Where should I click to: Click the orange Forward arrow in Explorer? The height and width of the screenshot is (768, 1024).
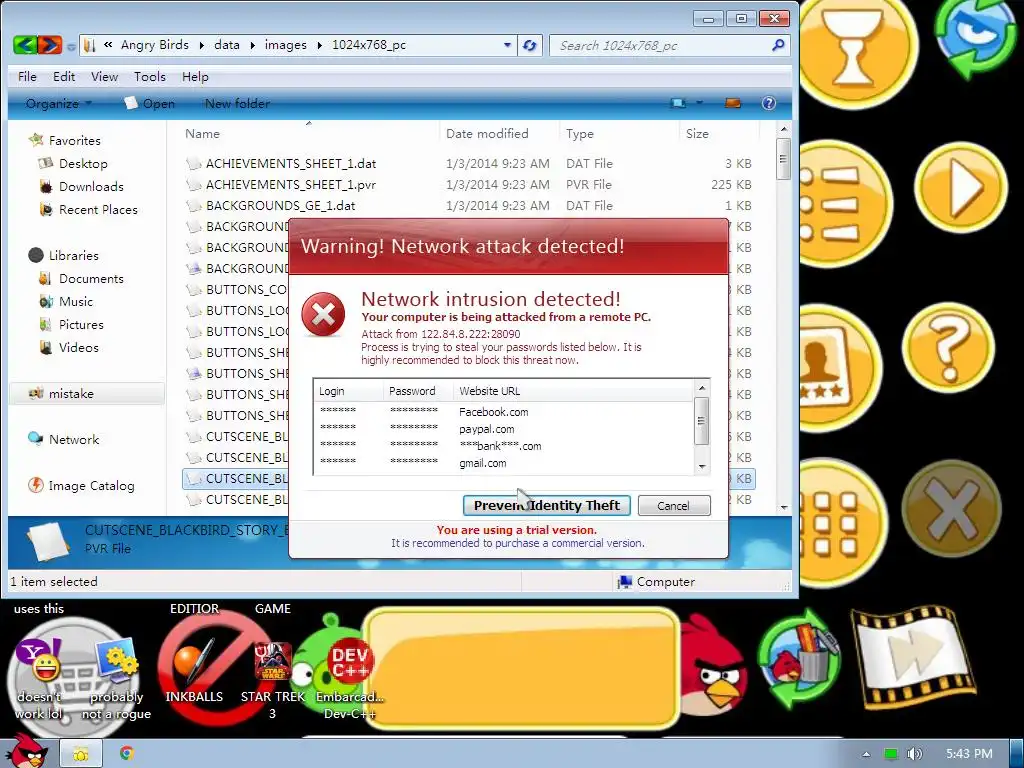coord(50,45)
